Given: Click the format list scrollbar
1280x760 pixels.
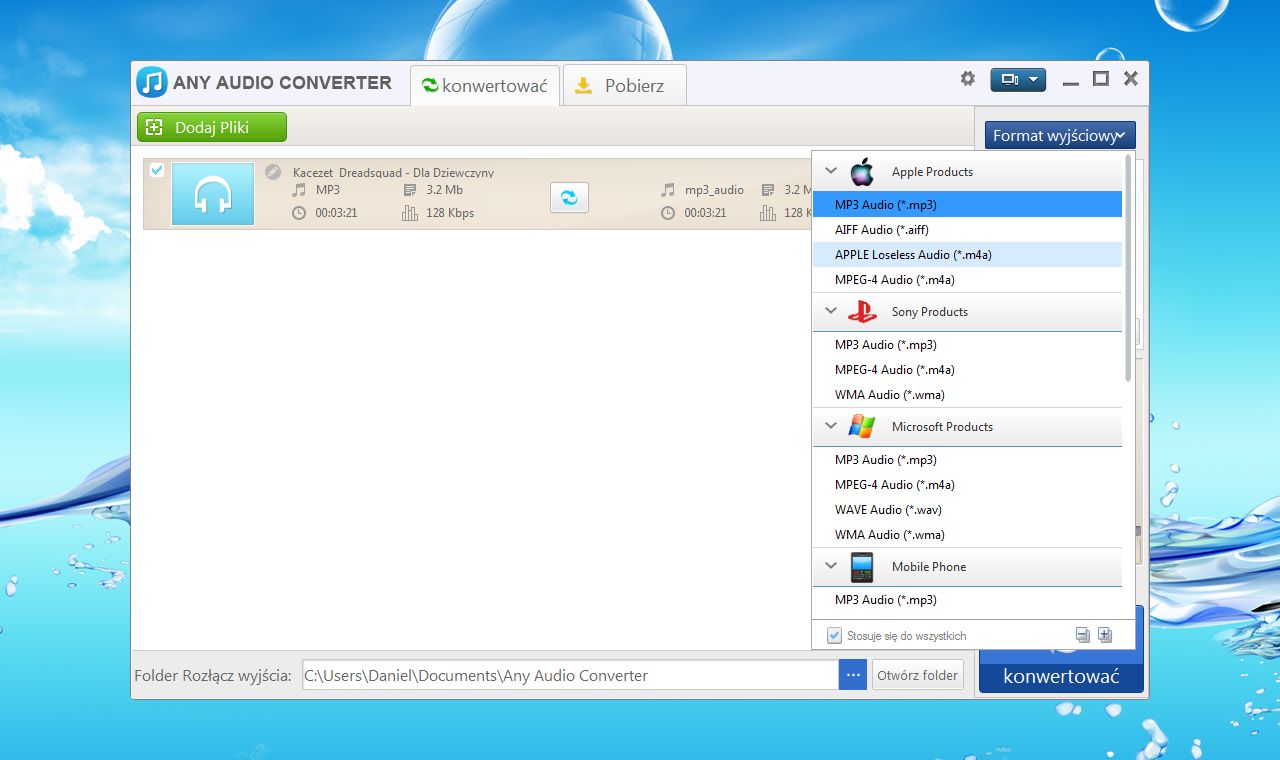Looking at the screenshot, I should [1129, 268].
